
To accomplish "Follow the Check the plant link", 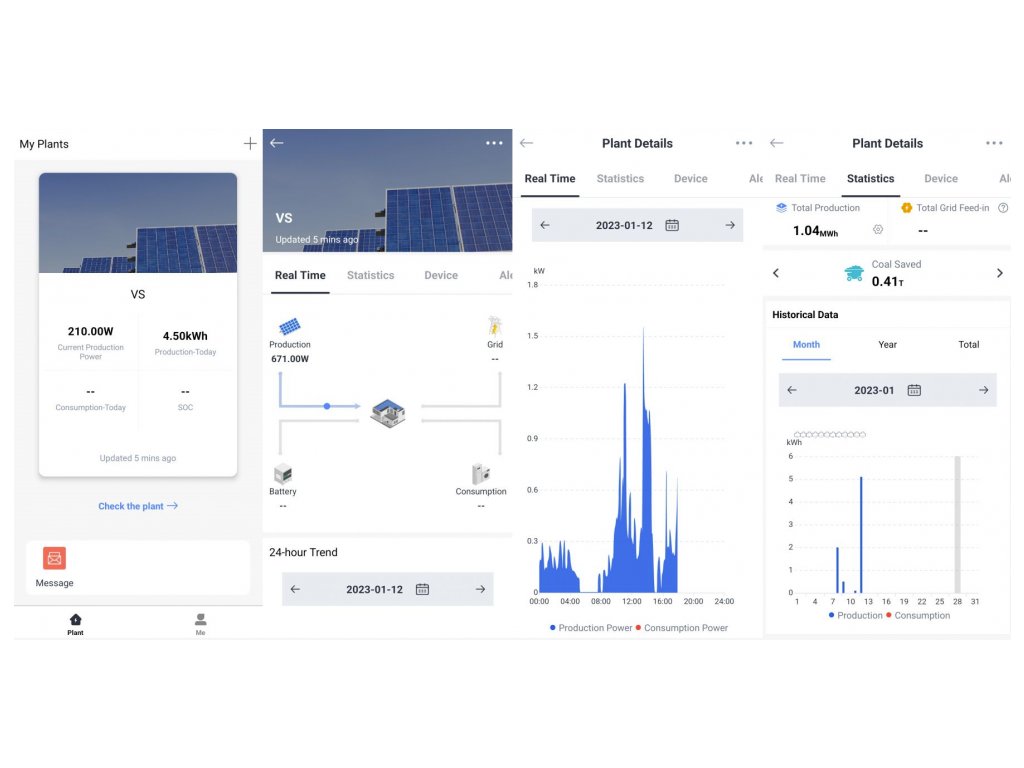I will tap(138, 506).
